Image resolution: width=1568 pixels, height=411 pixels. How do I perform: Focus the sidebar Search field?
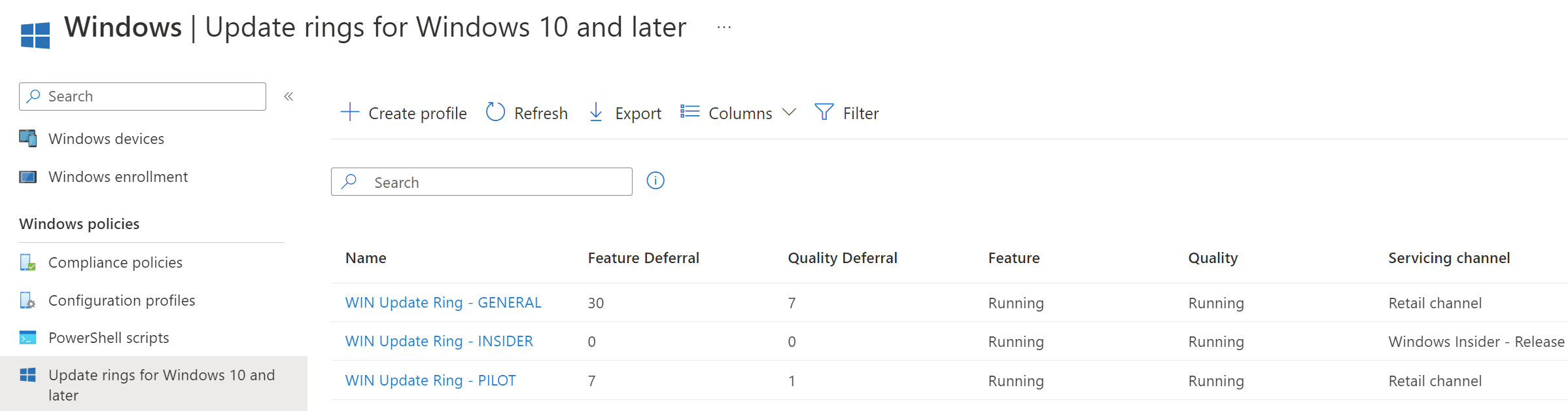pyautogui.click(x=143, y=96)
